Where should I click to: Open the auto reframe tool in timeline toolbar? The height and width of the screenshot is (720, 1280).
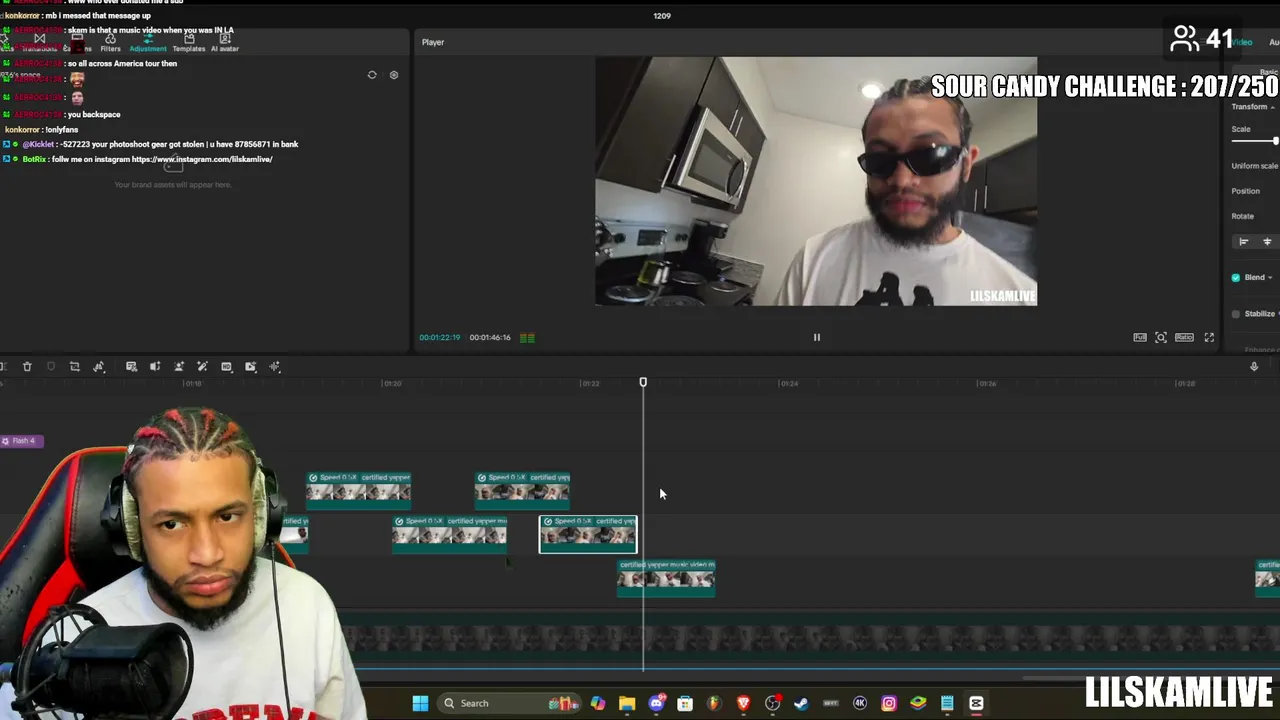coord(155,367)
